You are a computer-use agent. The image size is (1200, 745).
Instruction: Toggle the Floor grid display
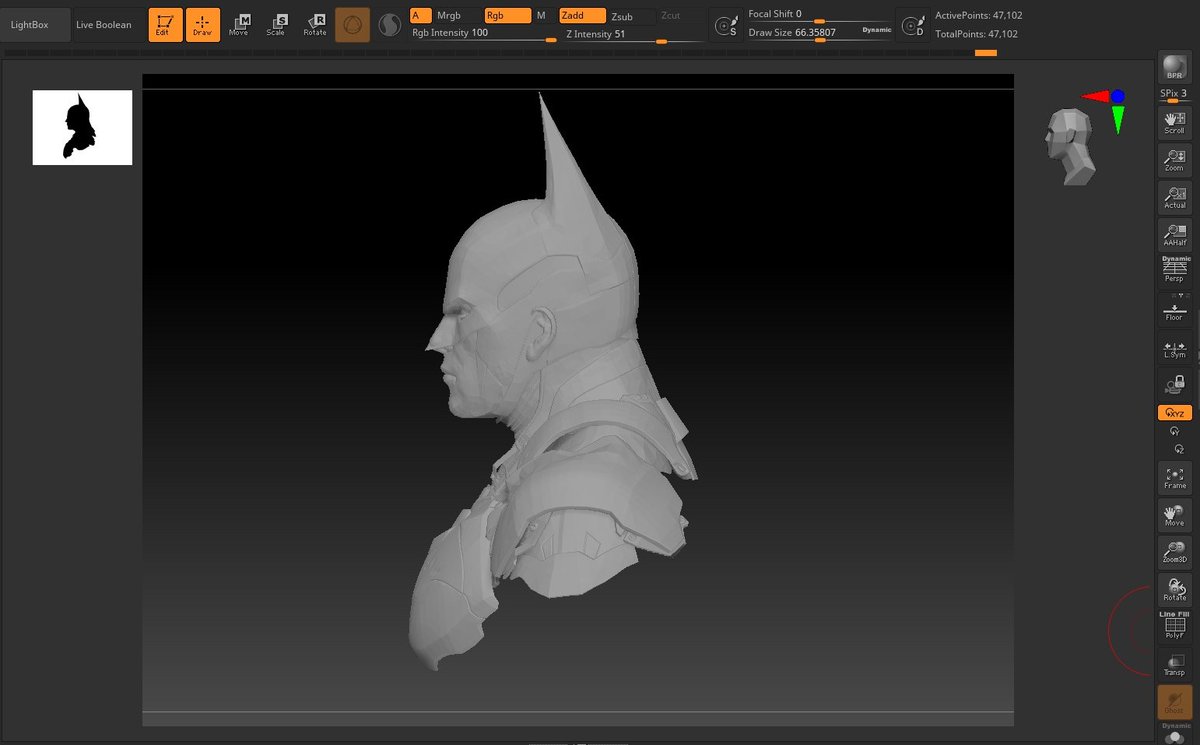pos(1173,307)
